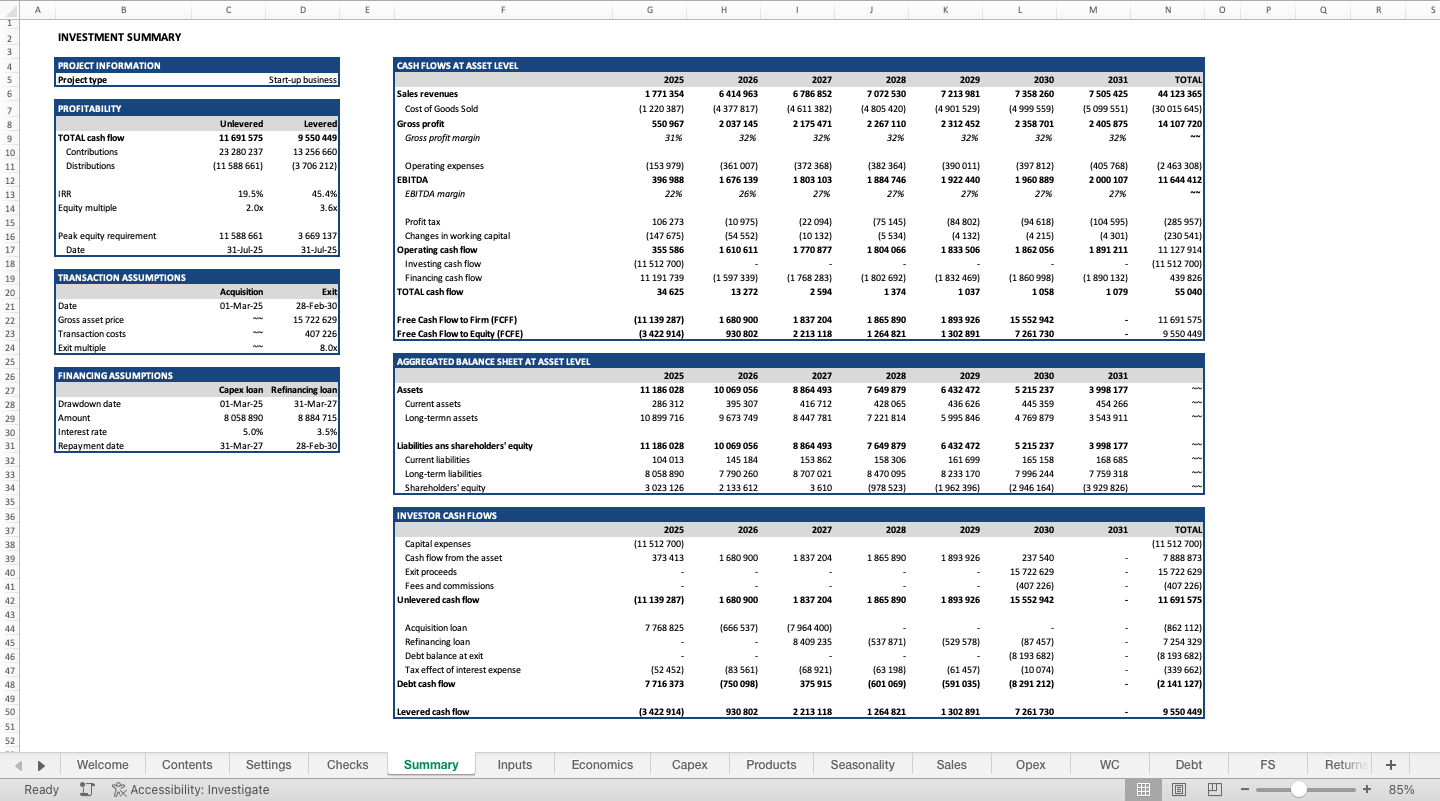This screenshot has height=801, width=1440.
Task: Add a new sheet with the plus button
Action: (1390, 765)
